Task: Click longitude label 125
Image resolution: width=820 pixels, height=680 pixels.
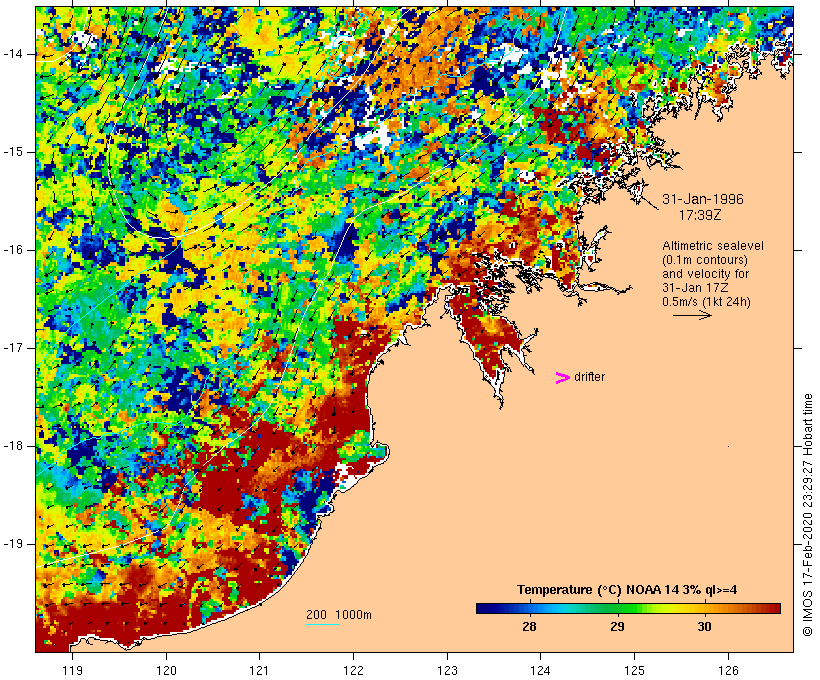Action: pos(634,670)
